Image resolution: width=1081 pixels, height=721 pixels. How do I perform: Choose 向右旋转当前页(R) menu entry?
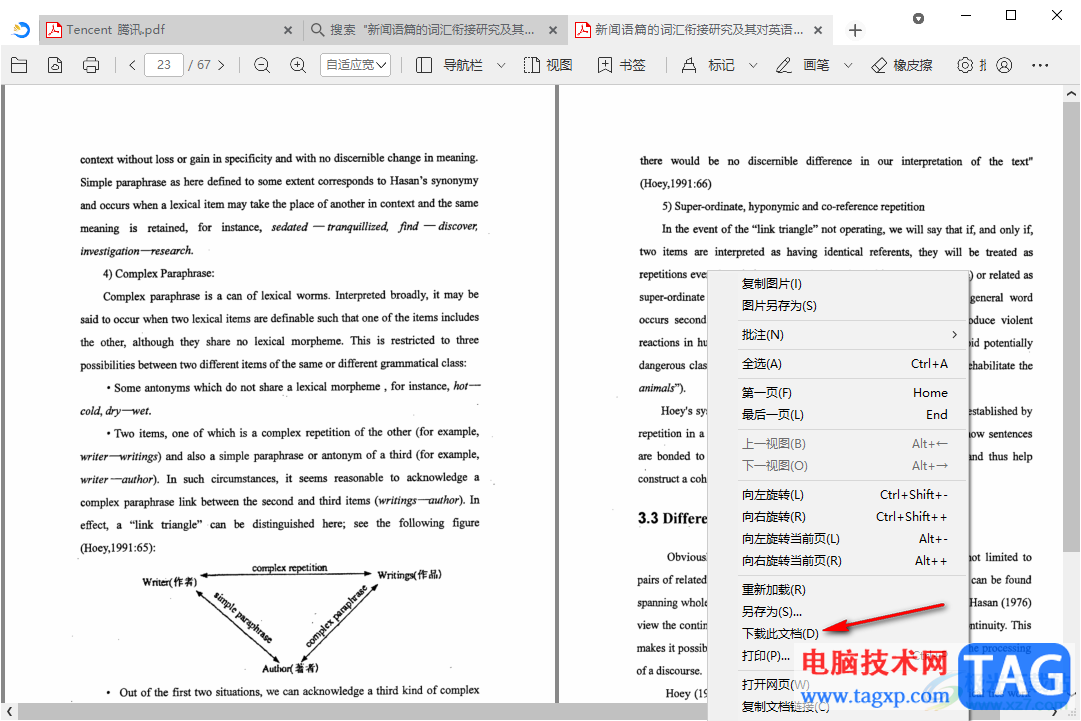click(839, 561)
